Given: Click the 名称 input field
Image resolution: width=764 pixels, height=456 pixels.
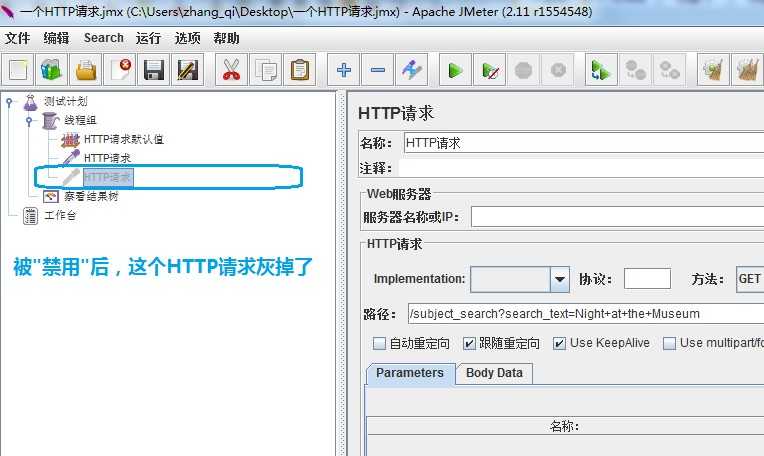Looking at the screenshot, I should click(x=584, y=143).
